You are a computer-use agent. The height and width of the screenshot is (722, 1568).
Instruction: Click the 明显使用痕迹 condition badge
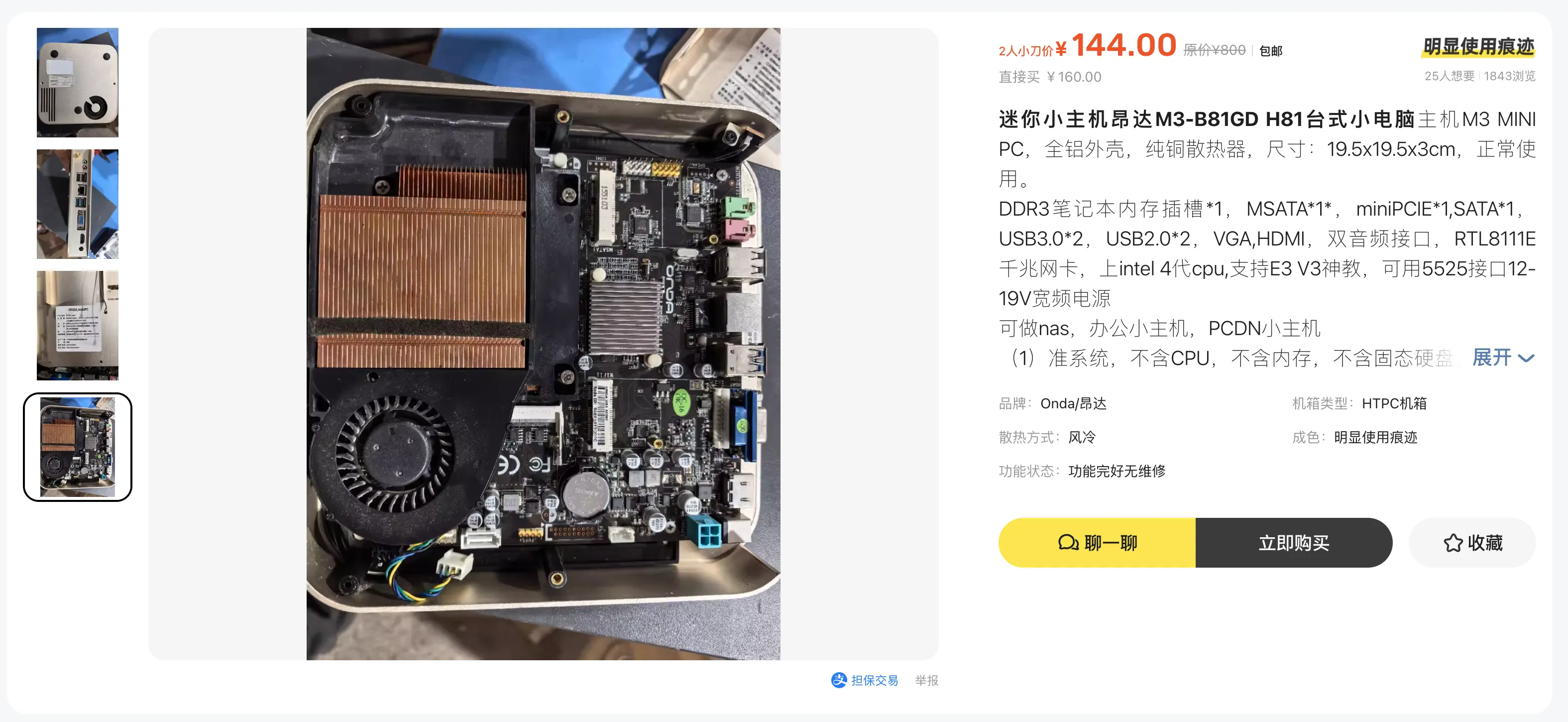[1478, 46]
